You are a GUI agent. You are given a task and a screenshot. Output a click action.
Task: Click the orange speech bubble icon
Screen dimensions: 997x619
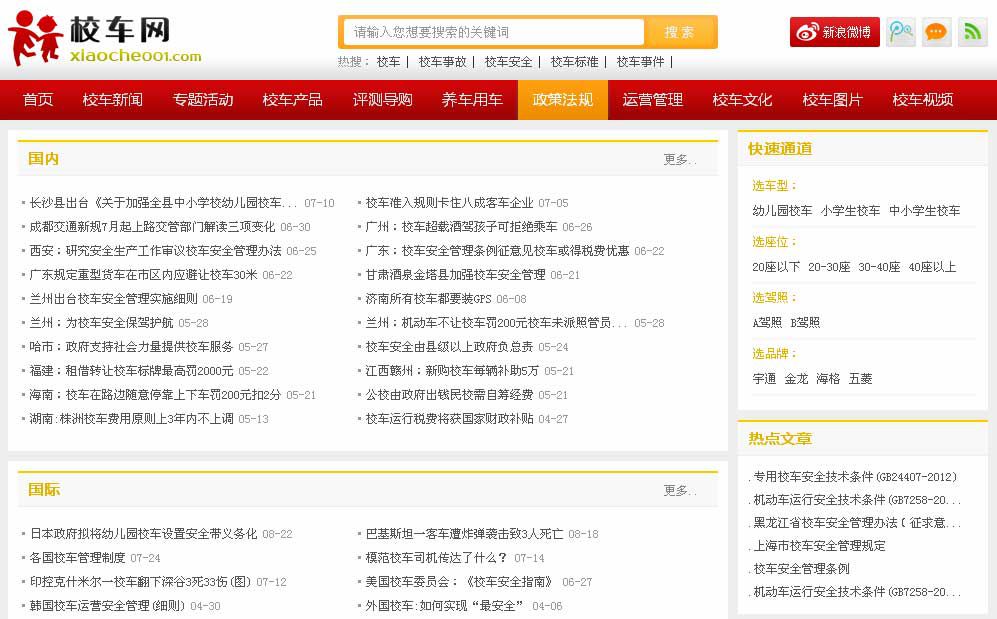[x=936, y=32]
